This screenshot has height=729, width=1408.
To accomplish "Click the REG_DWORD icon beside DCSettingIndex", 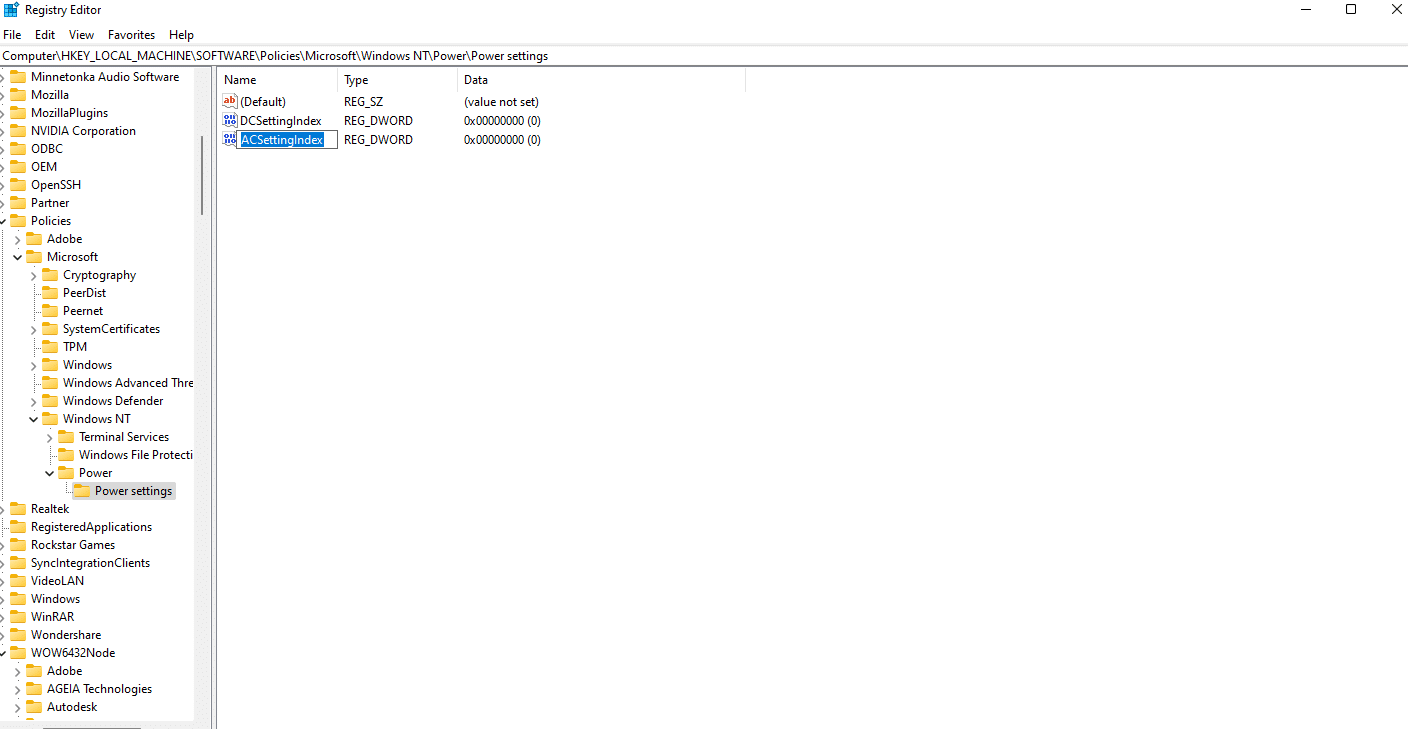I will pos(229,120).
